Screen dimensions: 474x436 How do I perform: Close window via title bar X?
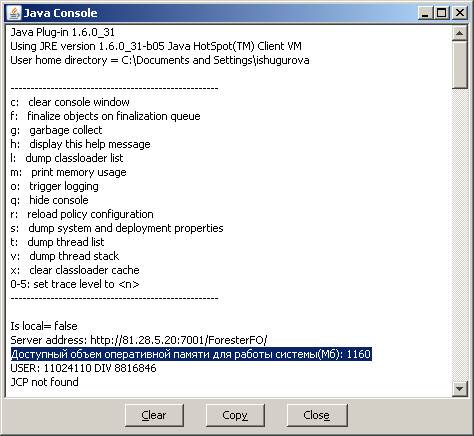tap(460, 13)
